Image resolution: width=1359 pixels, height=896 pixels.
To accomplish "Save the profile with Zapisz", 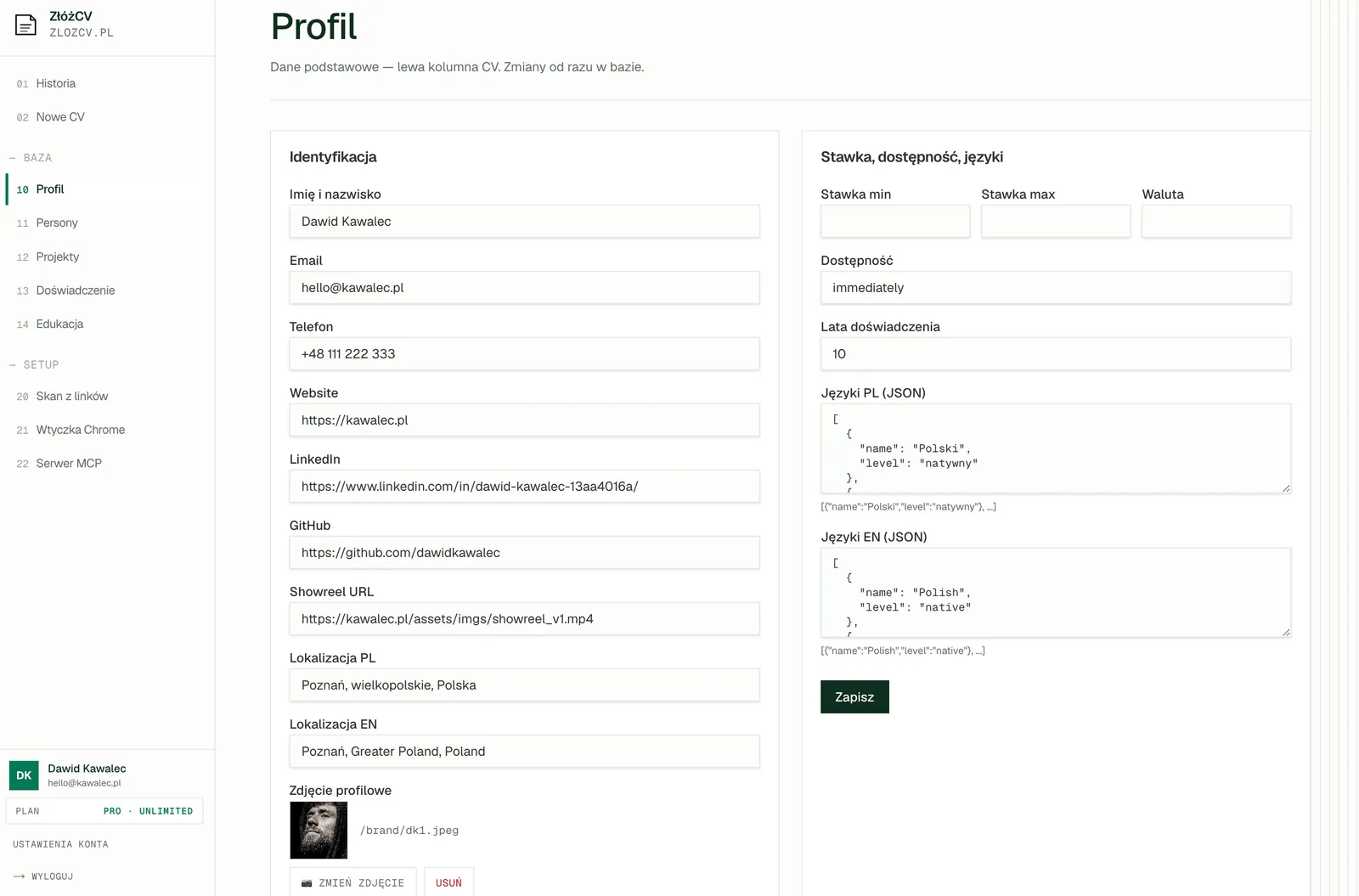I will 854,696.
